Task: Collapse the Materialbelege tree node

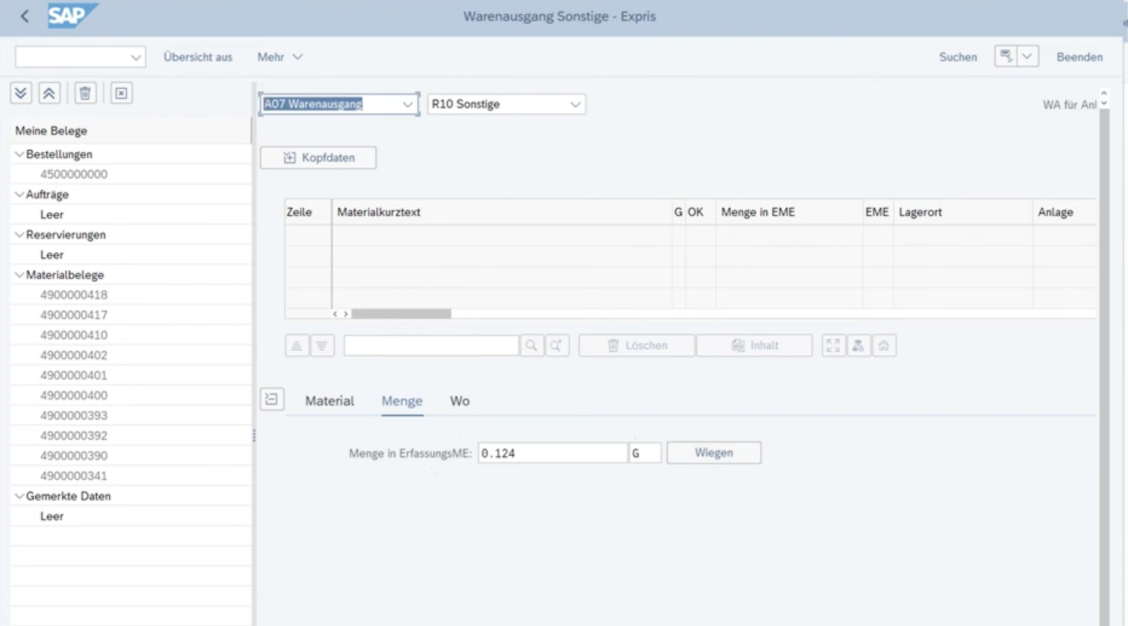Action: click(18, 275)
